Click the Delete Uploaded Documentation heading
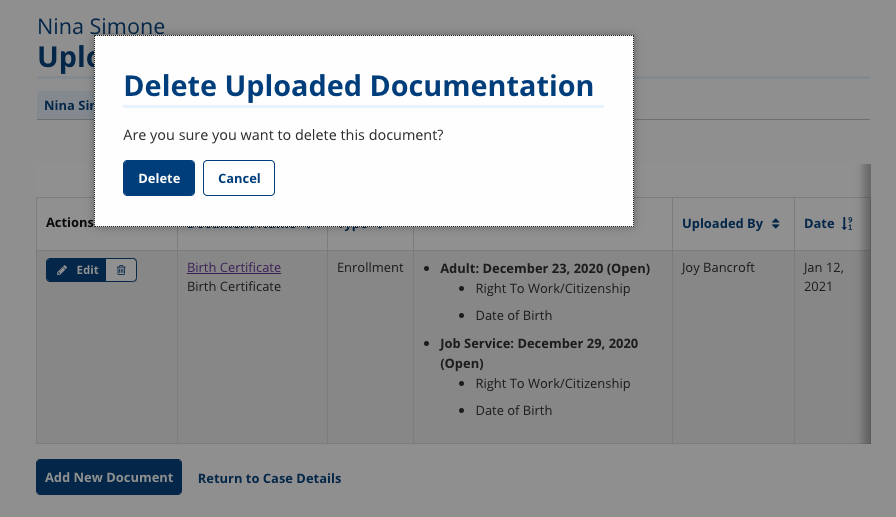The image size is (896, 517). [359, 86]
